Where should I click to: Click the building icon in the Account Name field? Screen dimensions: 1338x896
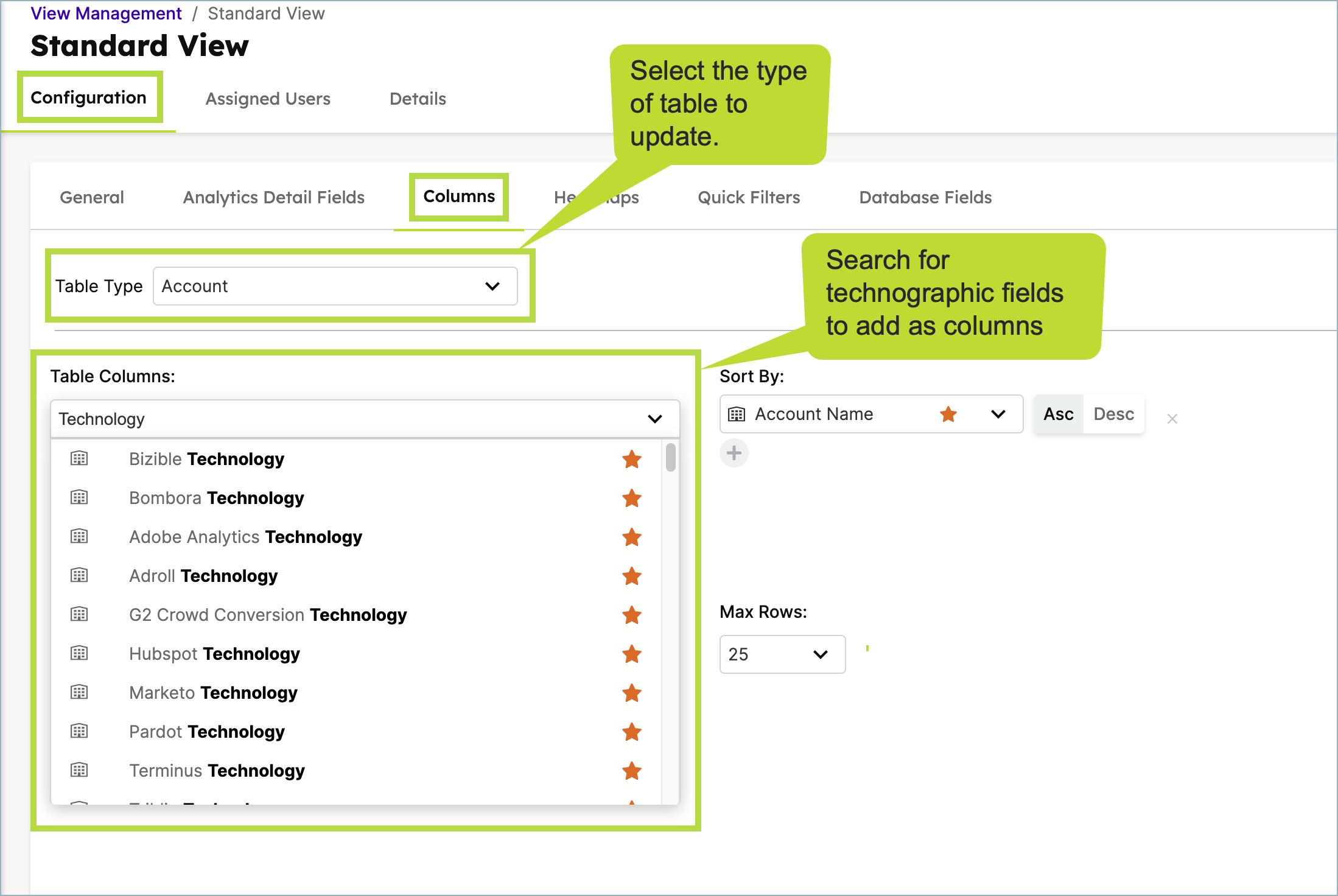coord(737,414)
